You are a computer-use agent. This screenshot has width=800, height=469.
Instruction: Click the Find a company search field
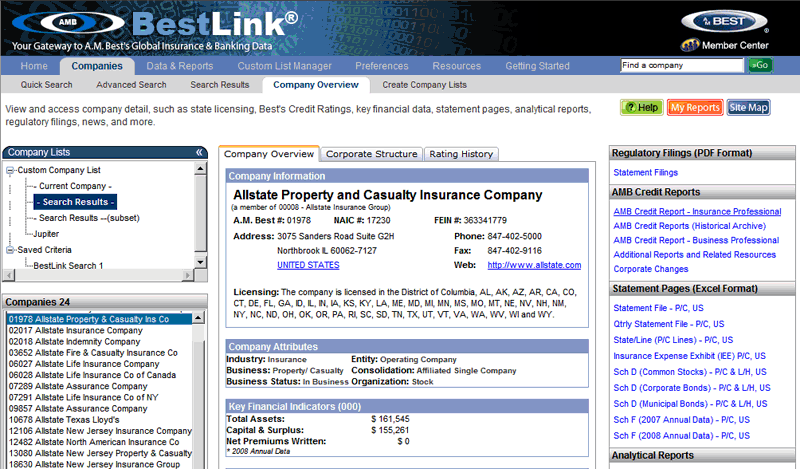[x=682, y=65]
